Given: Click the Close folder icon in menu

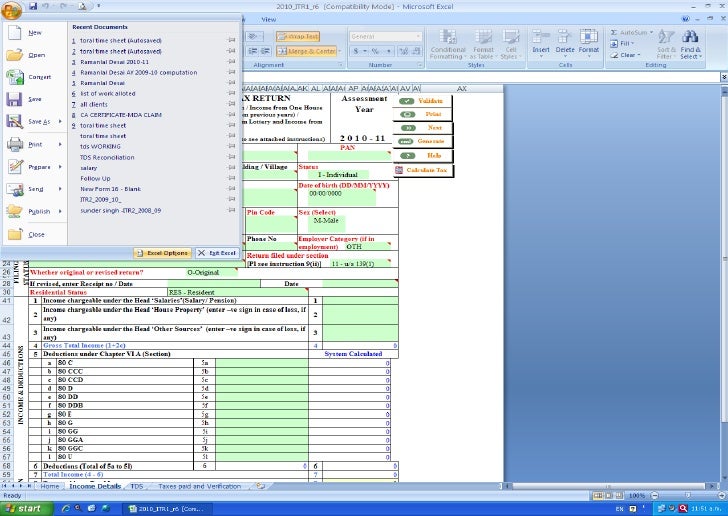Looking at the screenshot, I should click(14, 234).
